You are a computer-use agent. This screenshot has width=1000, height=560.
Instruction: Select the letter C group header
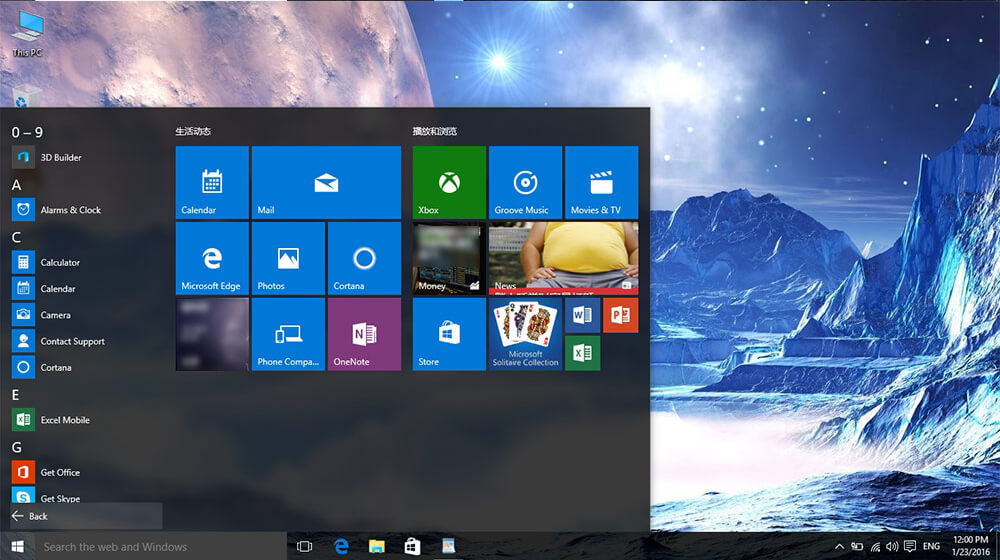[17, 237]
